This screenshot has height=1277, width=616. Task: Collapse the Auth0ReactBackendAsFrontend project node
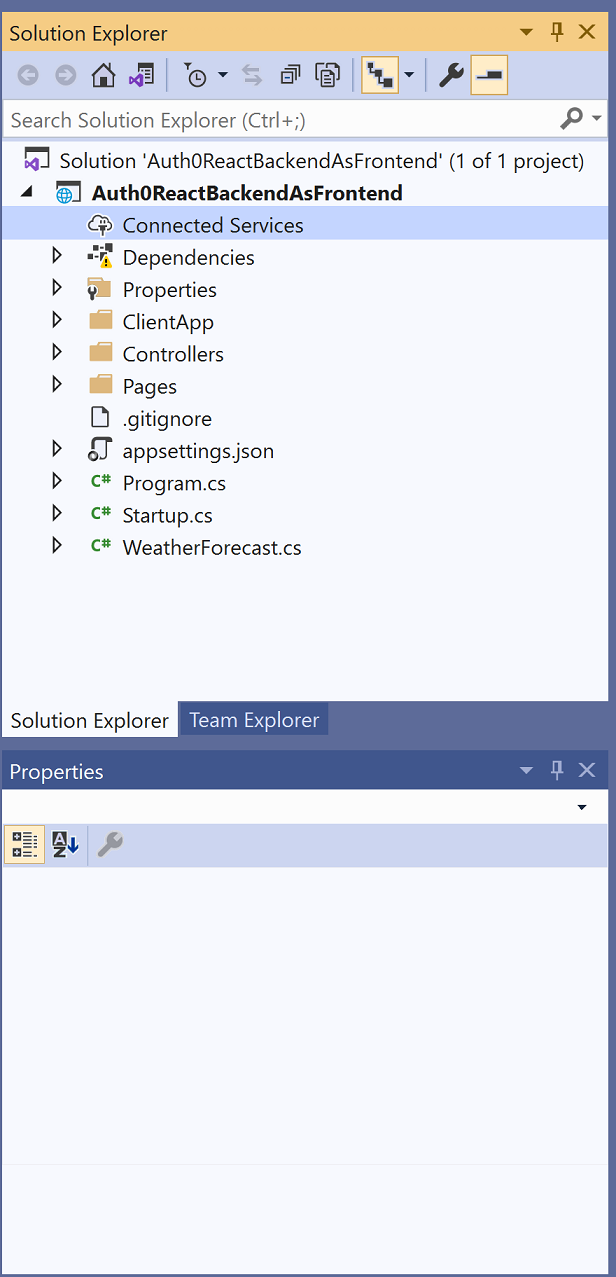pos(26,192)
